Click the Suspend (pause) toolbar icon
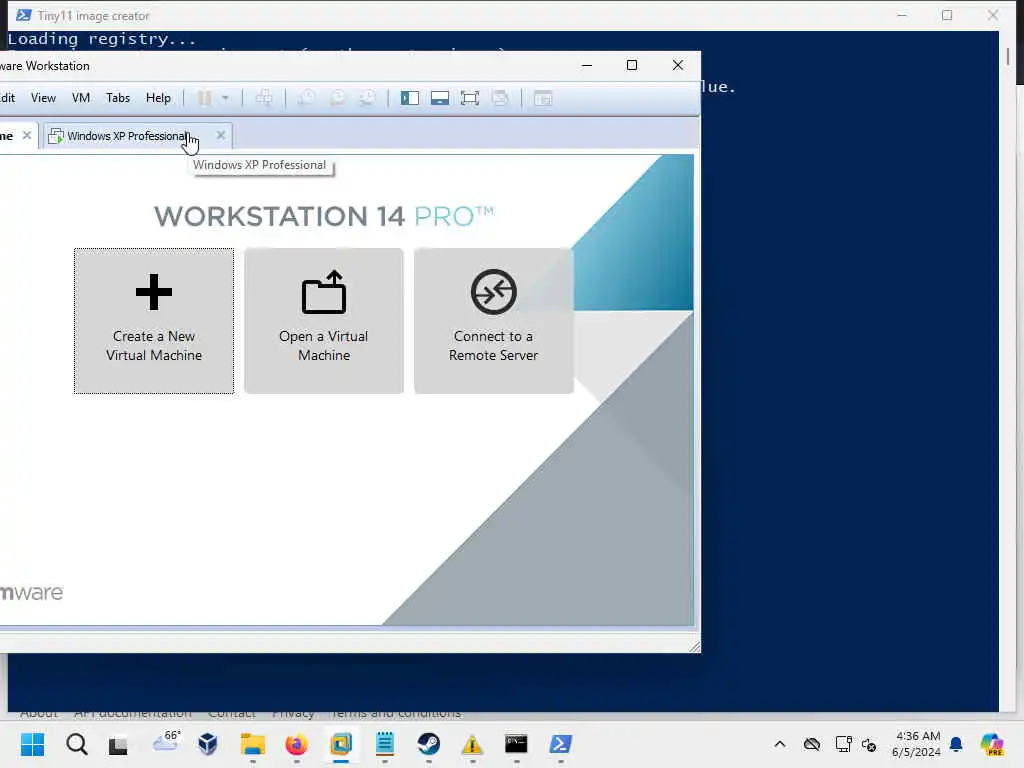The width and height of the screenshot is (1024, 768). pos(204,98)
